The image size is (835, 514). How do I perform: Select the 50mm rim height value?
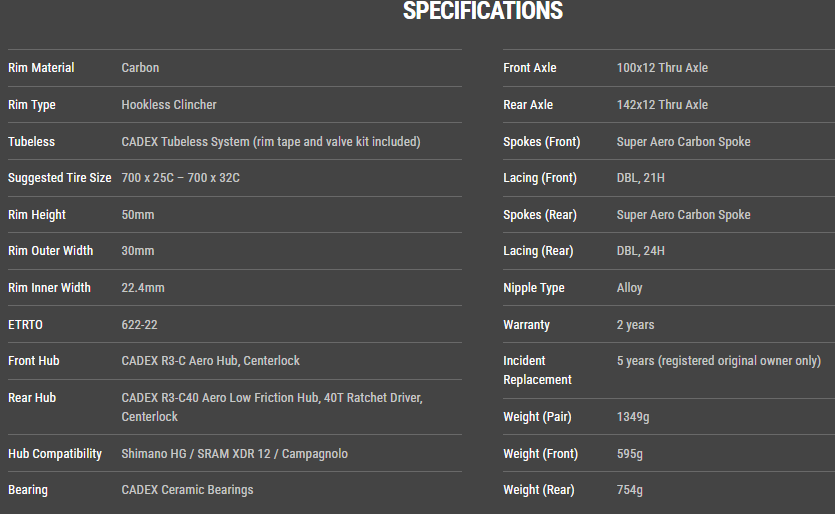[138, 215]
